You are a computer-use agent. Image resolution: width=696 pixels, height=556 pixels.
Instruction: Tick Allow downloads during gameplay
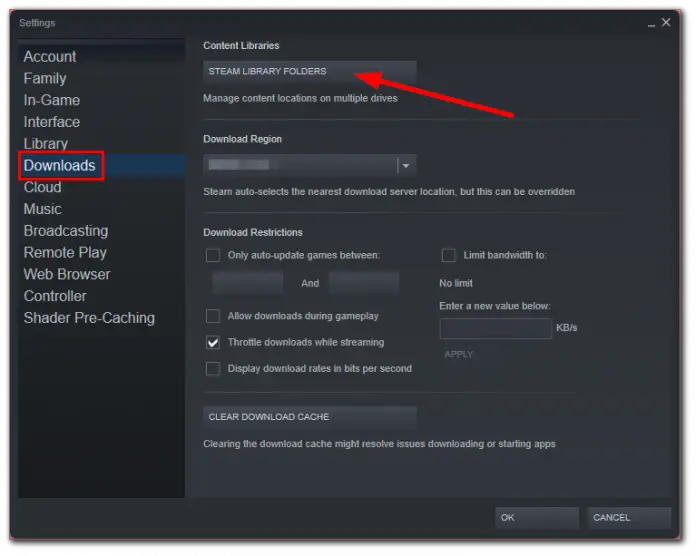(x=213, y=316)
